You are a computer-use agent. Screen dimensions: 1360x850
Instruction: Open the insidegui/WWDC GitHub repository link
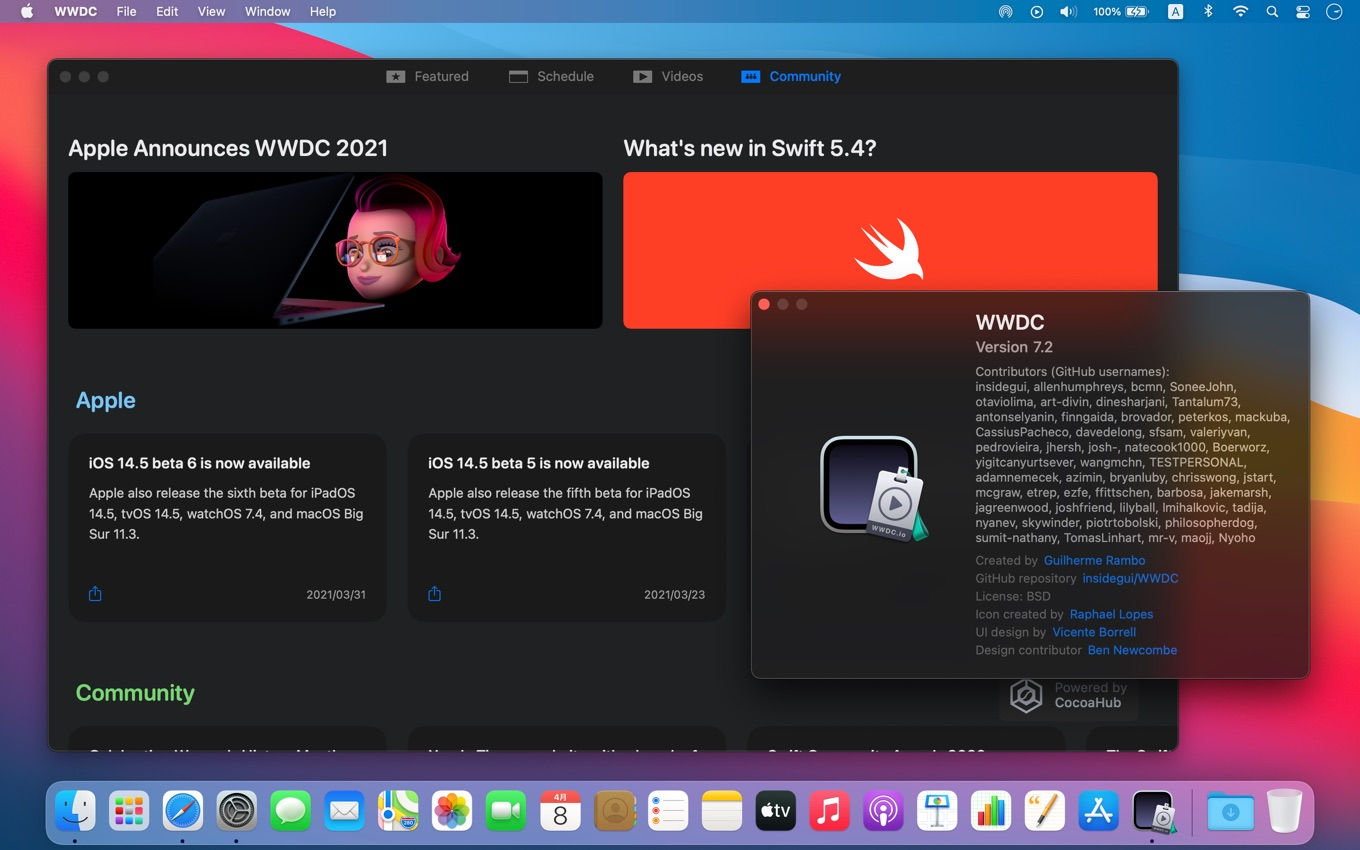tap(1130, 578)
